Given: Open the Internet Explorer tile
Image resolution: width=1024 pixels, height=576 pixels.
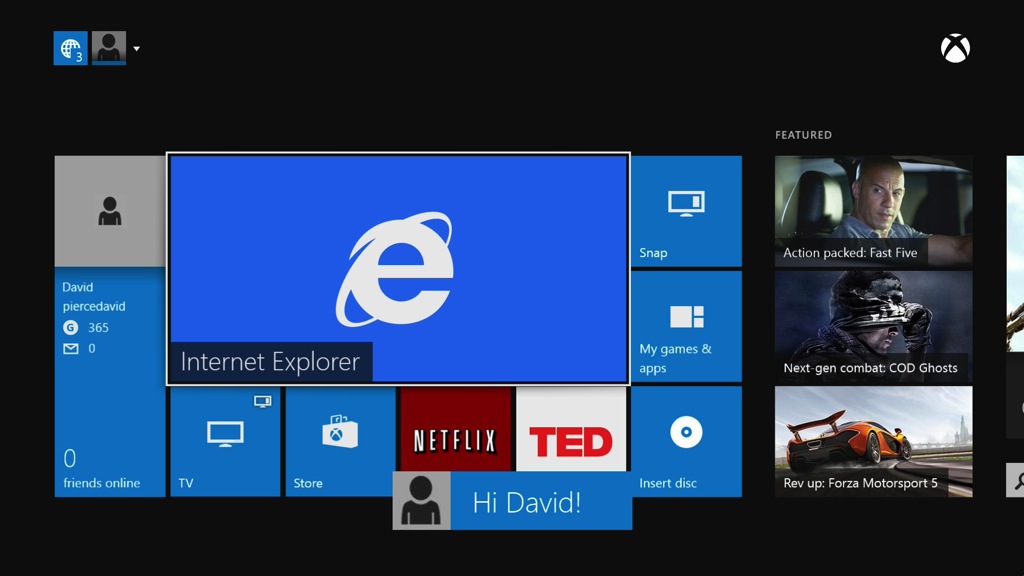Looking at the screenshot, I should (398, 269).
